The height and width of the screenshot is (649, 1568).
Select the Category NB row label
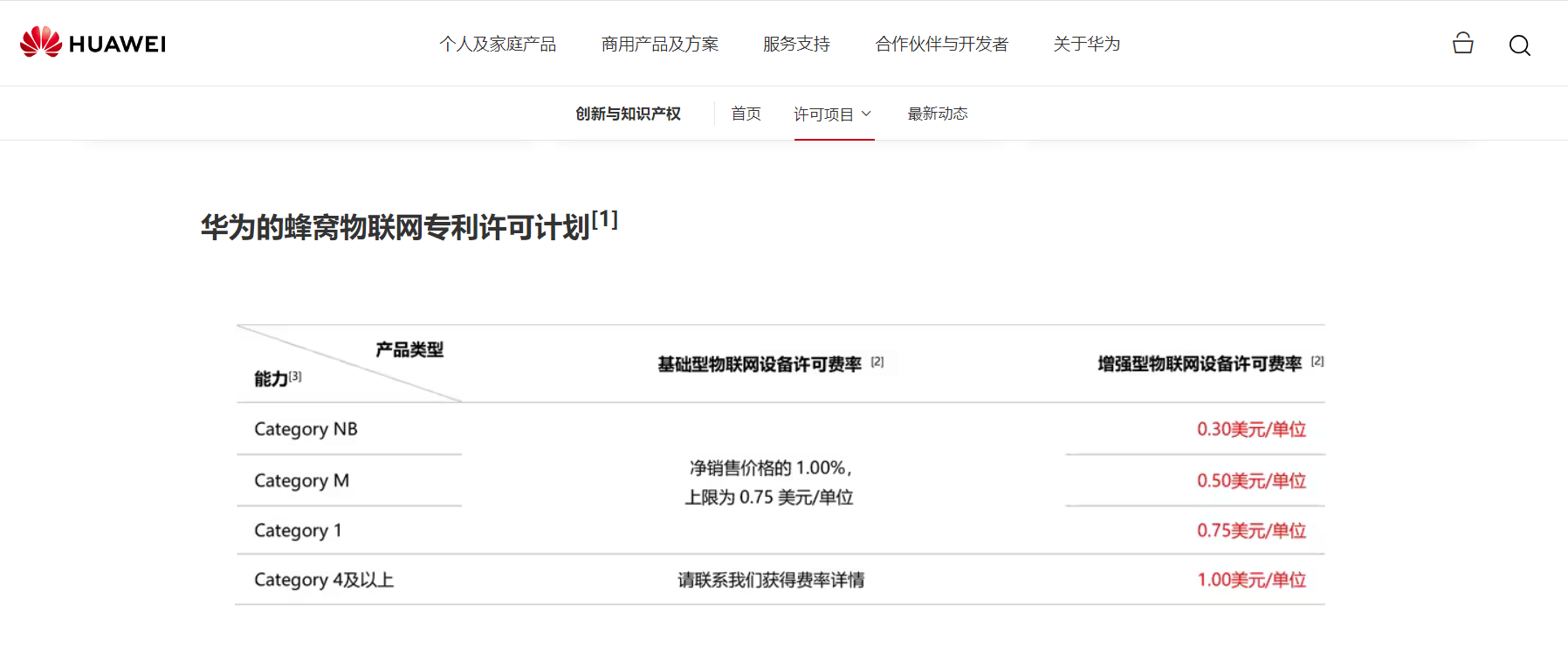tap(306, 429)
